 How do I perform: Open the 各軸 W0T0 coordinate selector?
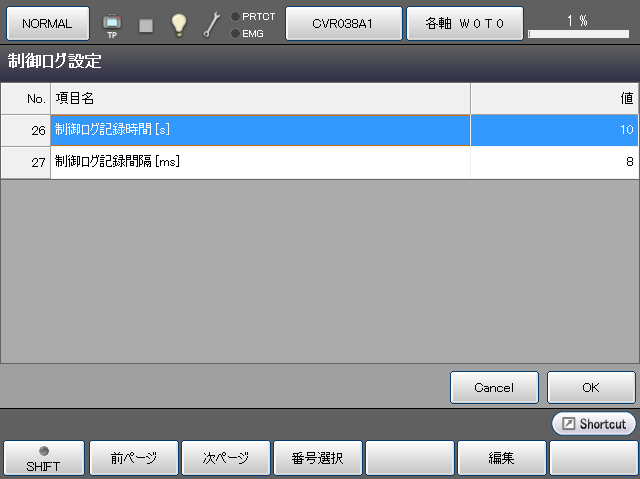click(x=464, y=23)
